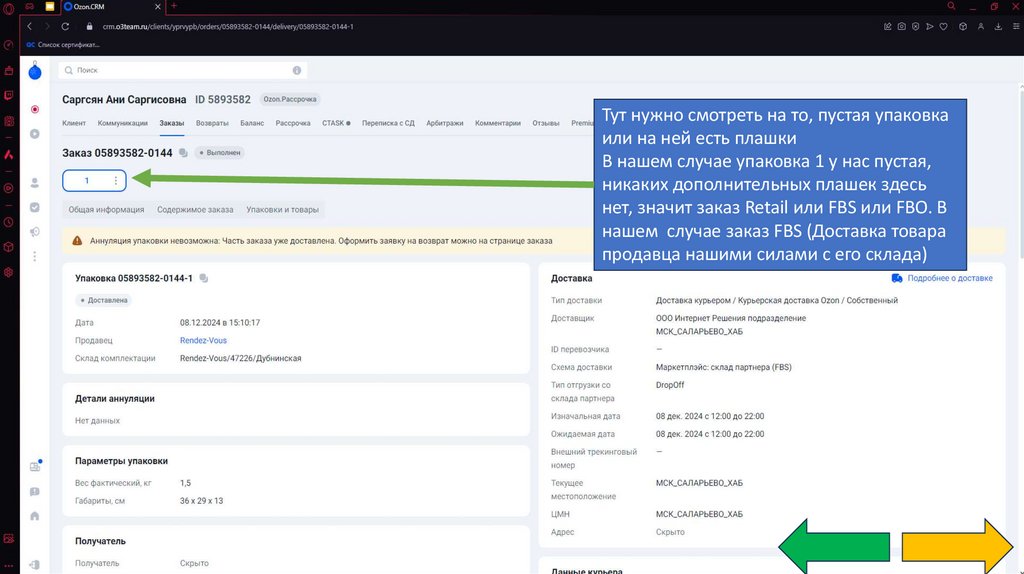This screenshot has height=574, width=1024.
Task: Click the green left arrow
Action: [834, 547]
